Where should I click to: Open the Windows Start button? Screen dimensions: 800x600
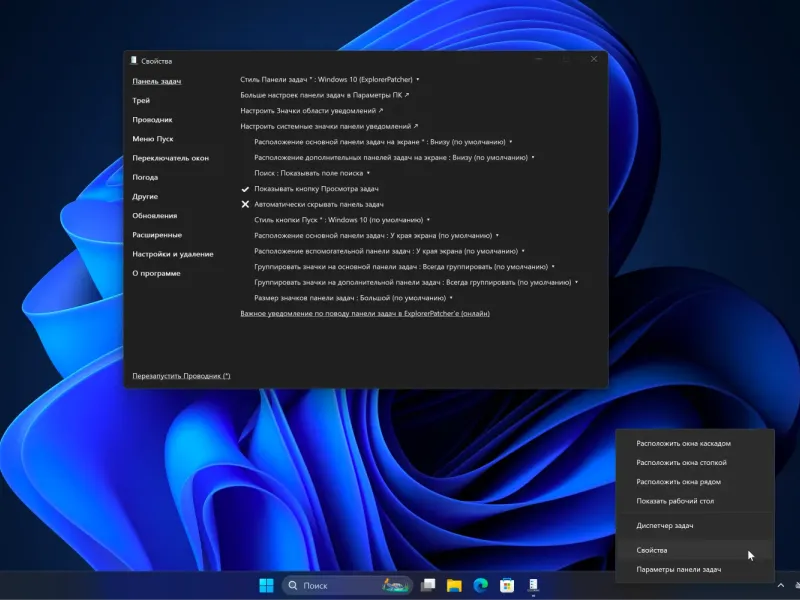tap(266, 585)
